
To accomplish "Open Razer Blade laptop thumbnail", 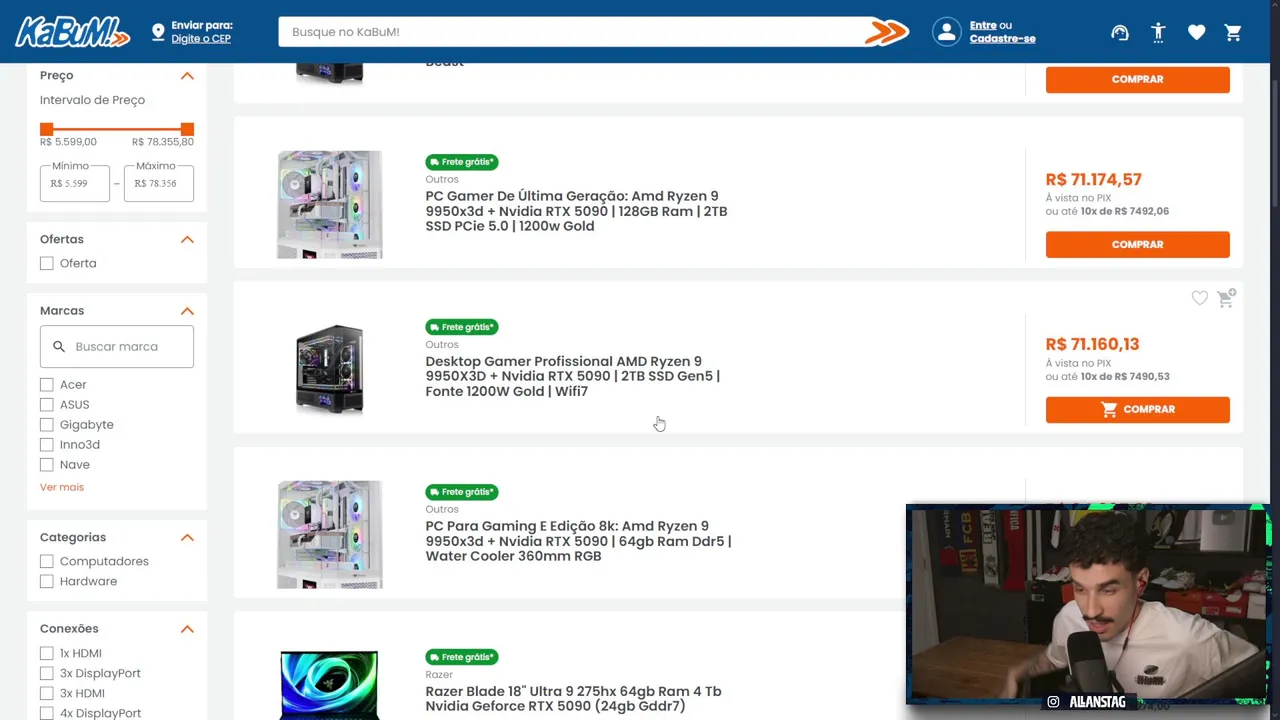I will coord(329,685).
